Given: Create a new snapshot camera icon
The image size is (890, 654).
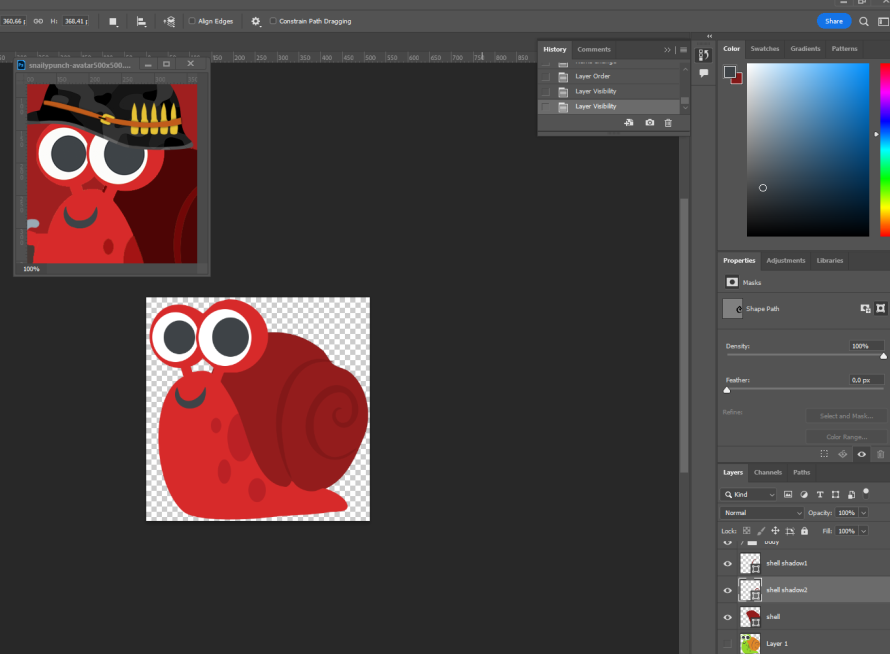Looking at the screenshot, I should pos(649,123).
